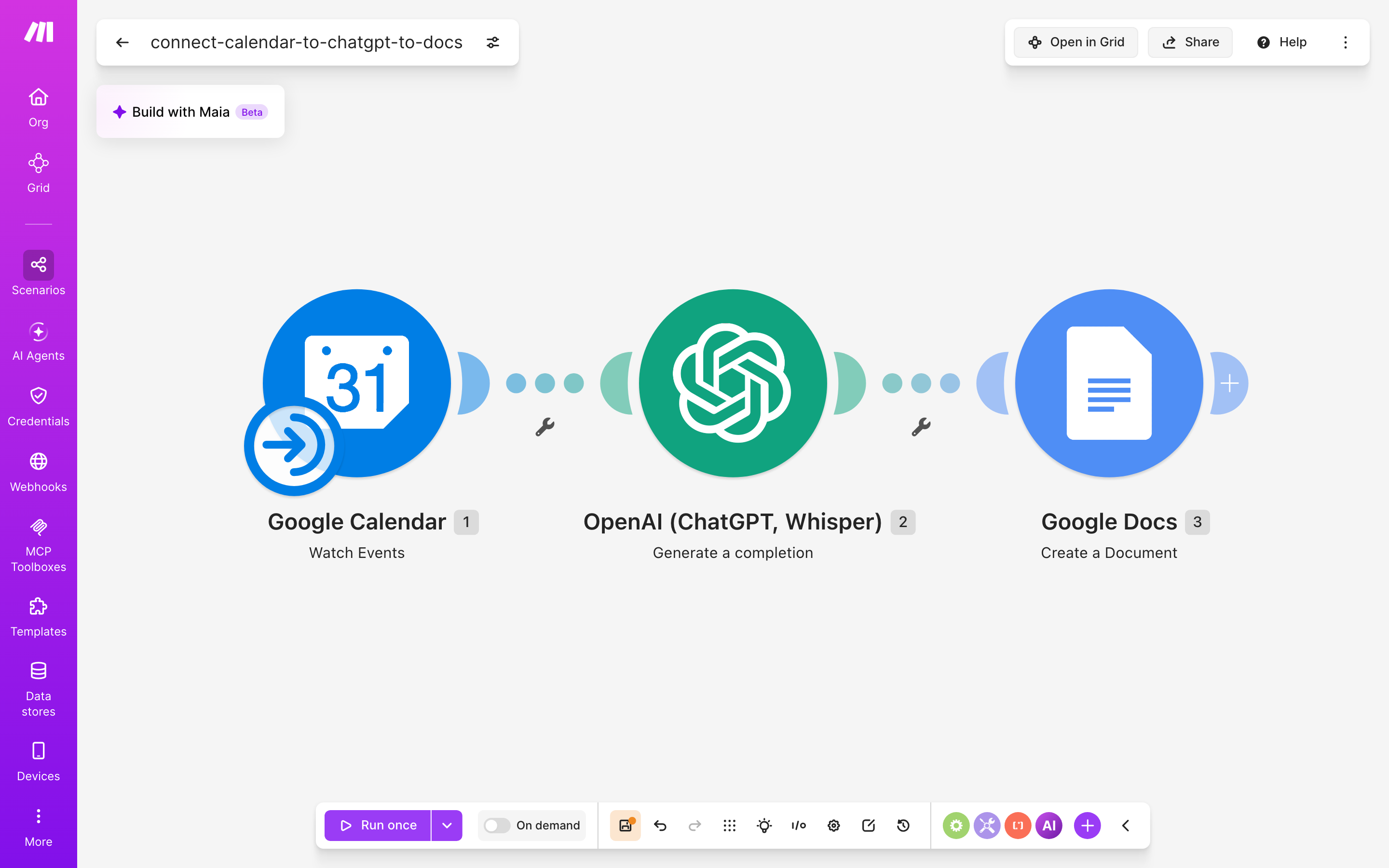The image size is (1389, 868).
Task: Open the Help menu
Action: point(1281,42)
